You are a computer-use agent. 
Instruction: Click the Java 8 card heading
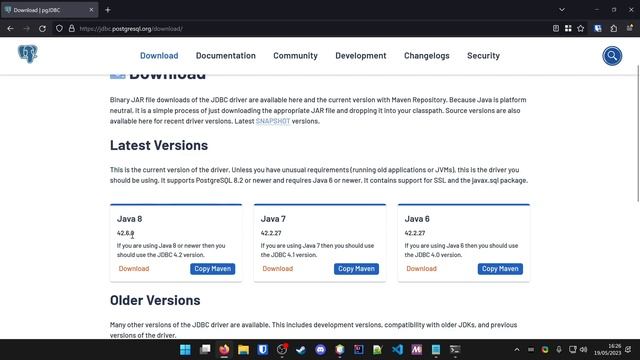129,219
